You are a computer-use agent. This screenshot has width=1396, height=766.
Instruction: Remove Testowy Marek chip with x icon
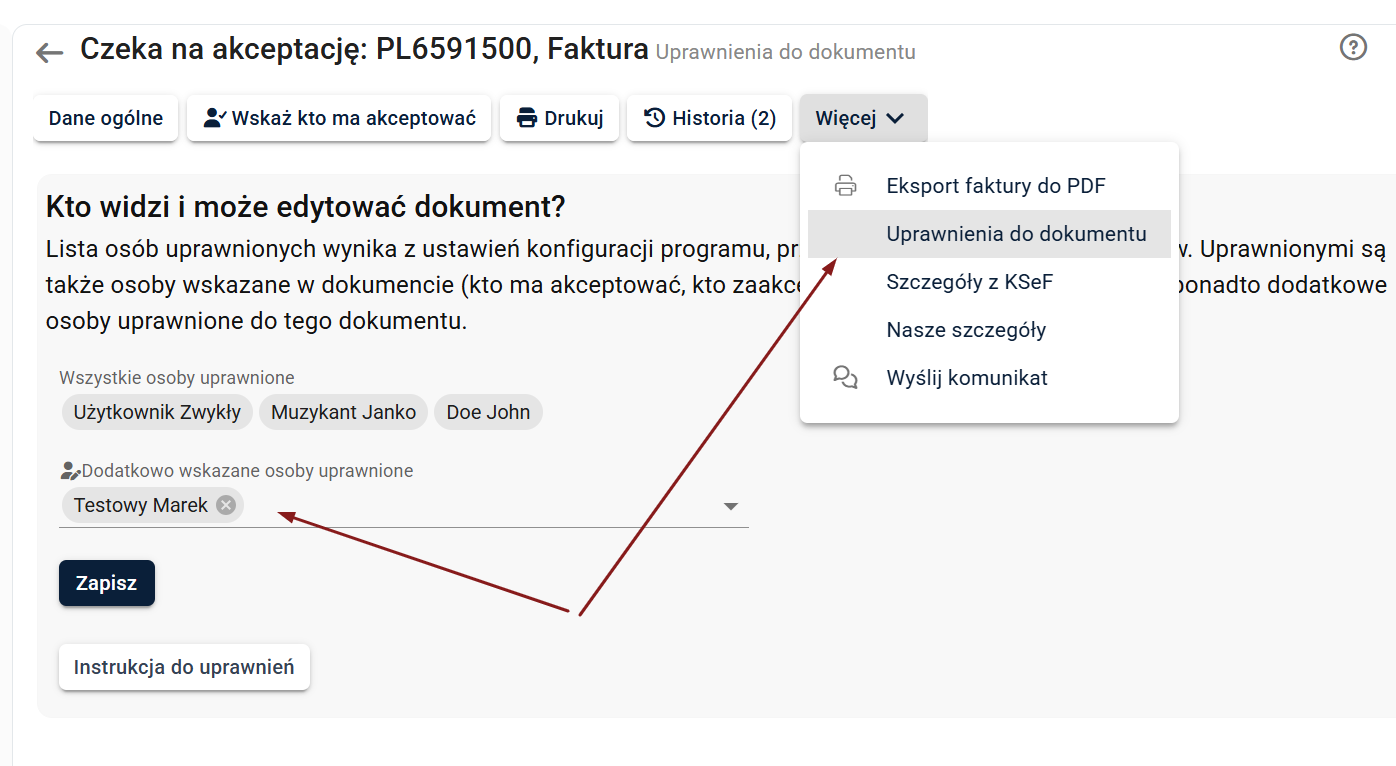pyautogui.click(x=226, y=505)
